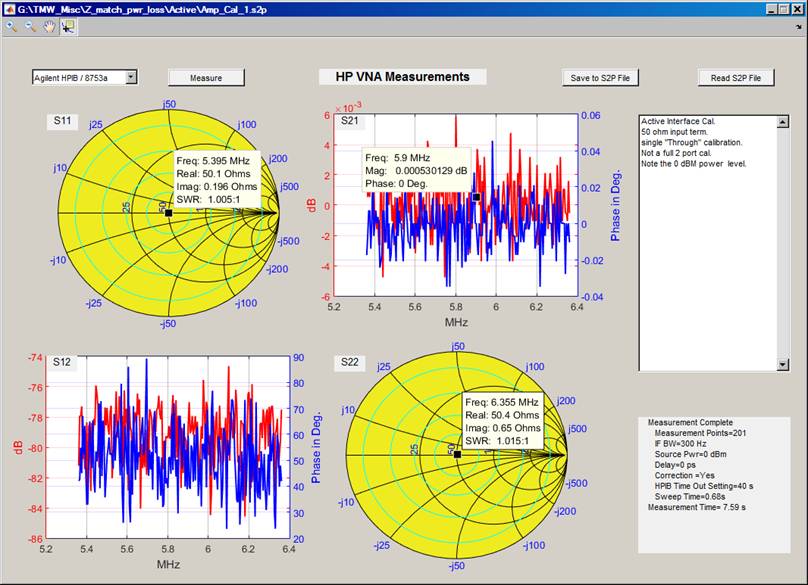Image resolution: width=808 pixels, height=585 pixels.
Task: Click the MATLAB icon in title bar
Action: [x=9, y=9]
